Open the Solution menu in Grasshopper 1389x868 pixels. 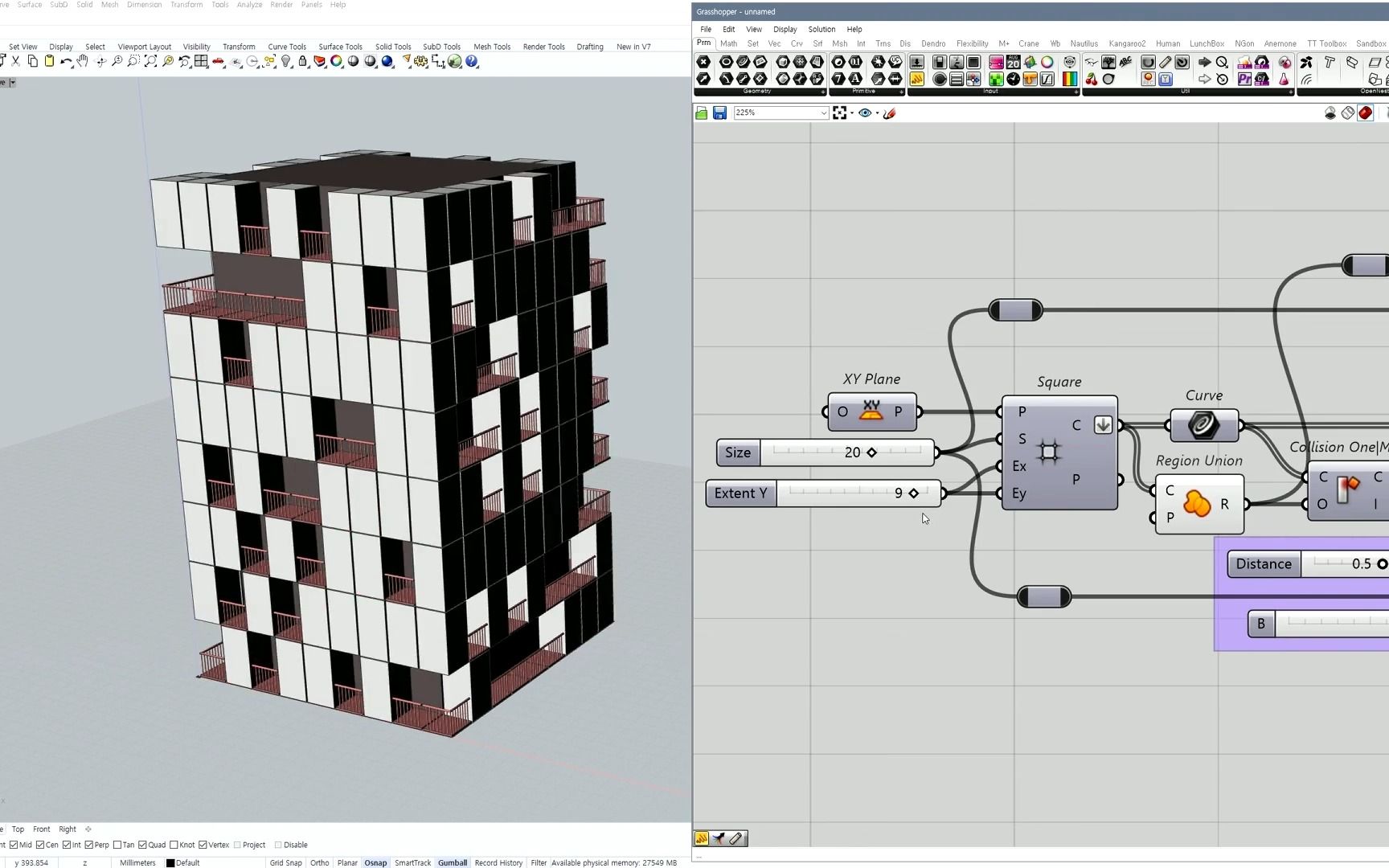pos(821,29)
